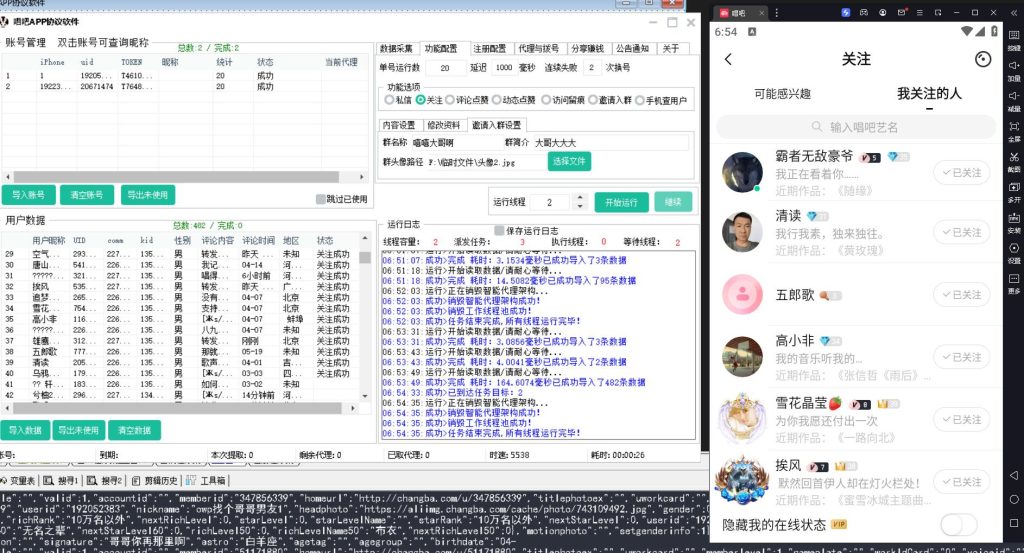
Task: Click the 选择文件 button
Action: point(569,161)
